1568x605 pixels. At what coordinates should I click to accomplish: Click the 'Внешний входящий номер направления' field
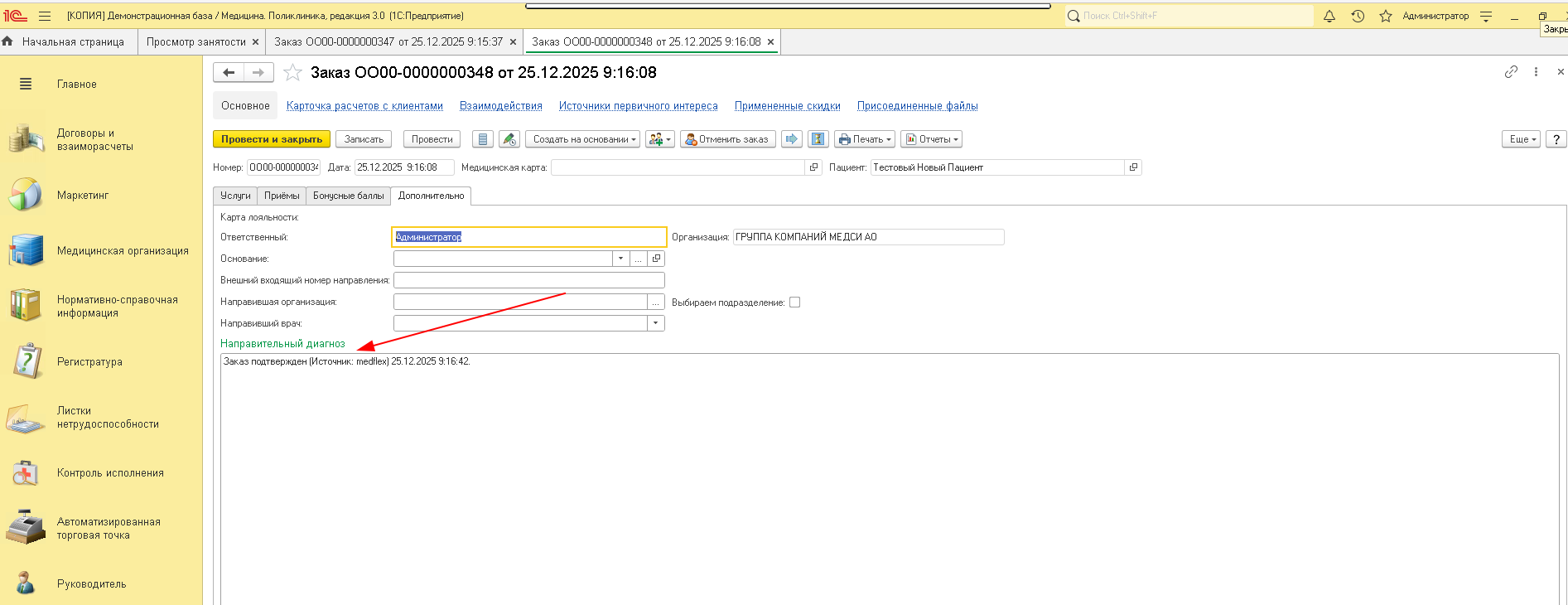point(528,280)
